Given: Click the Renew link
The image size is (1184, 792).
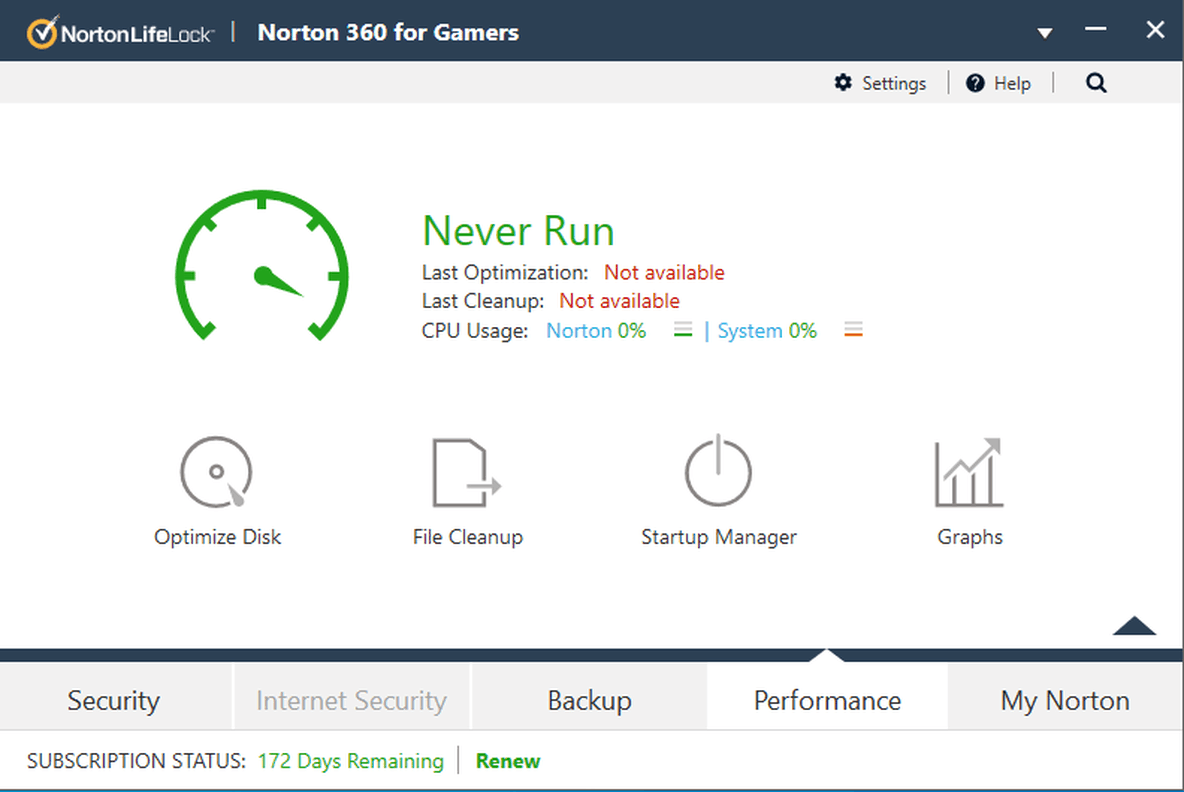Looking at the screenshot, I should pyautogui.click(x=507, y=761).
